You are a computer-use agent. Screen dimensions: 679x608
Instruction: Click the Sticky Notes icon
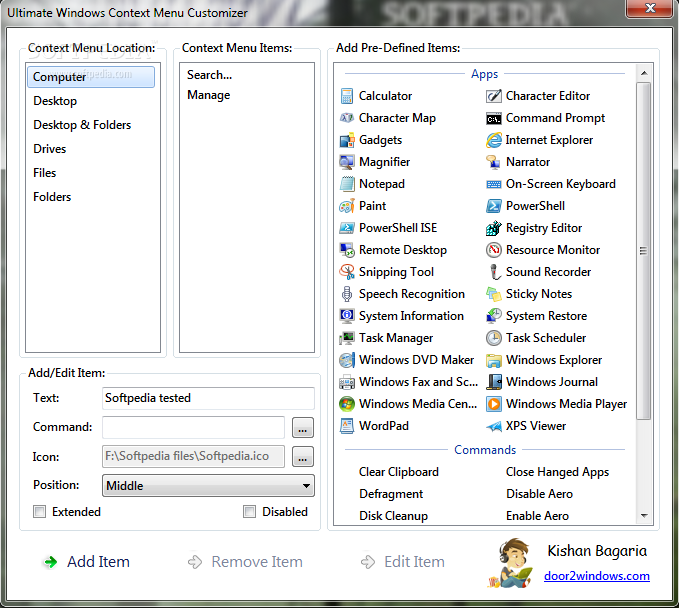494,294
